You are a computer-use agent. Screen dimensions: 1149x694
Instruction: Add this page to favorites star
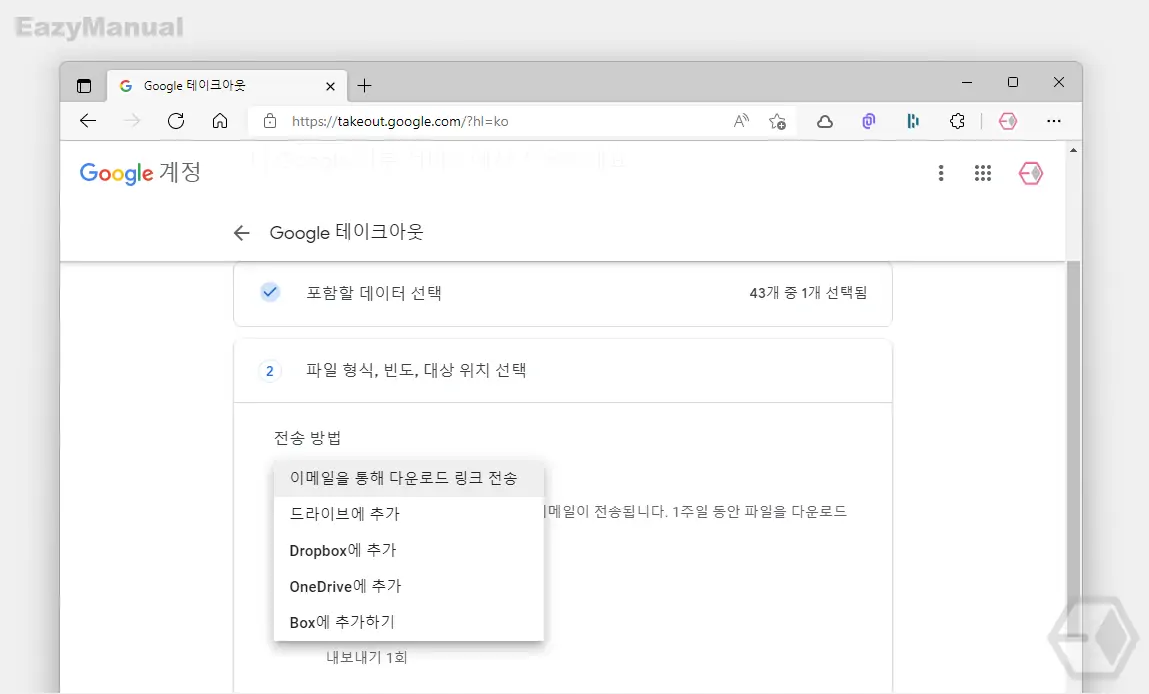point(777,121)
